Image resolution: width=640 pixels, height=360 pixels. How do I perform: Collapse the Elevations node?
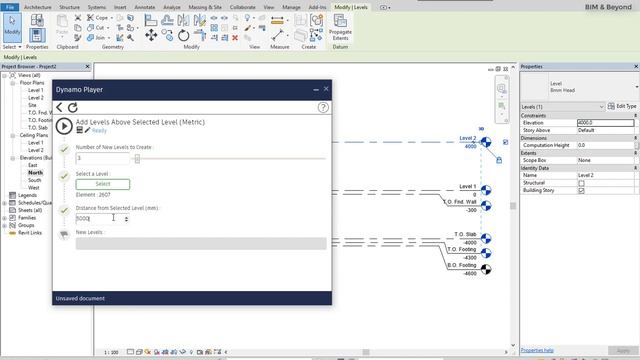pos(13,158)
